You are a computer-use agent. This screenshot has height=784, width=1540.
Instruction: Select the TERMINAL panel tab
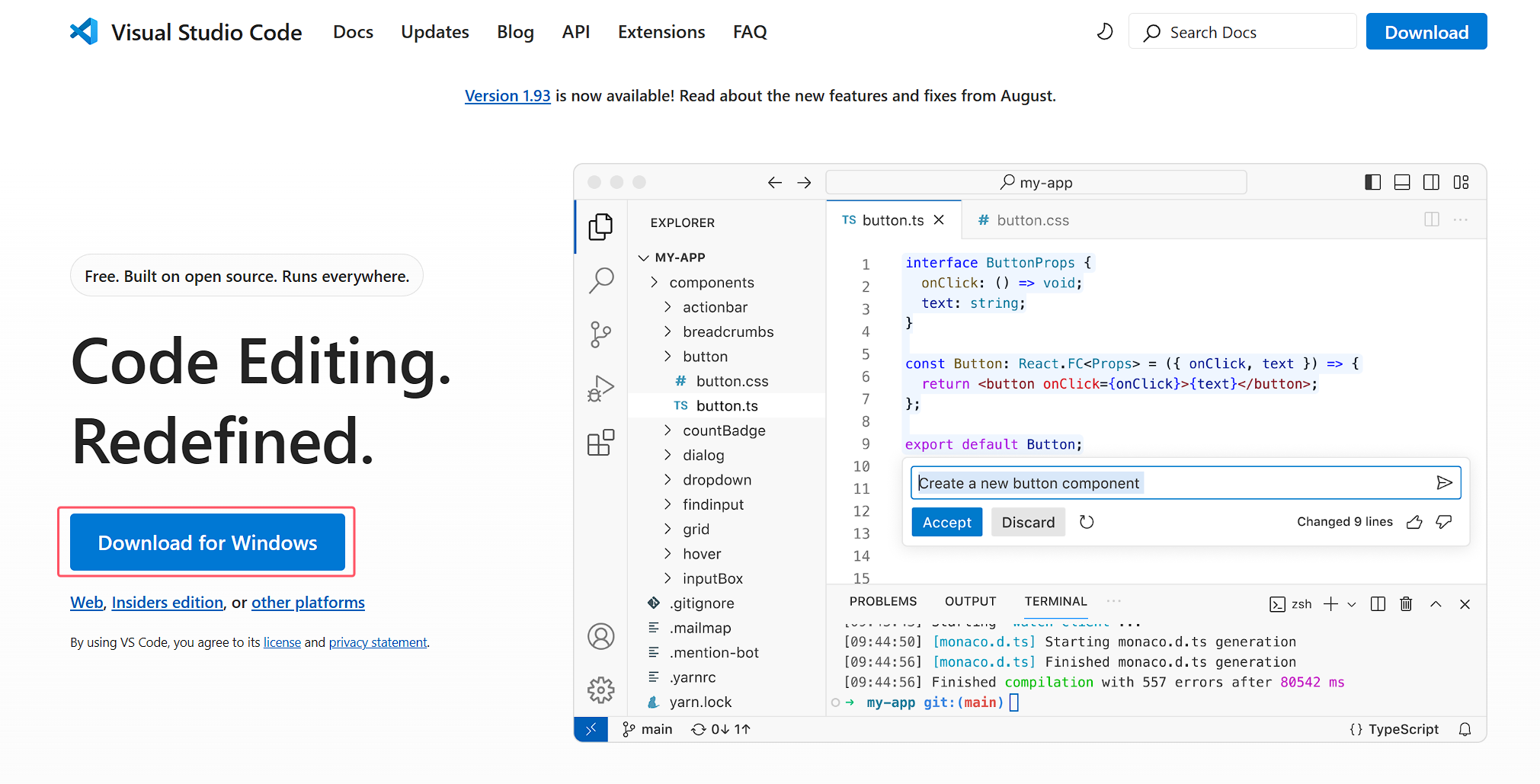1055,601
